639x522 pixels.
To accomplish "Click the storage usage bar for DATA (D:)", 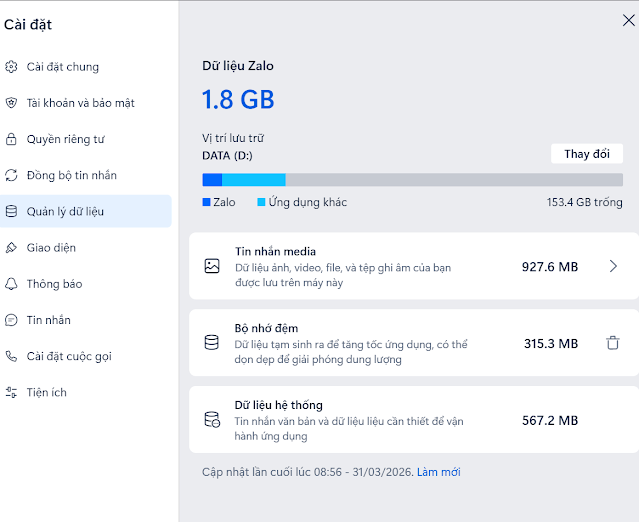I will click(x=412, y=180).
